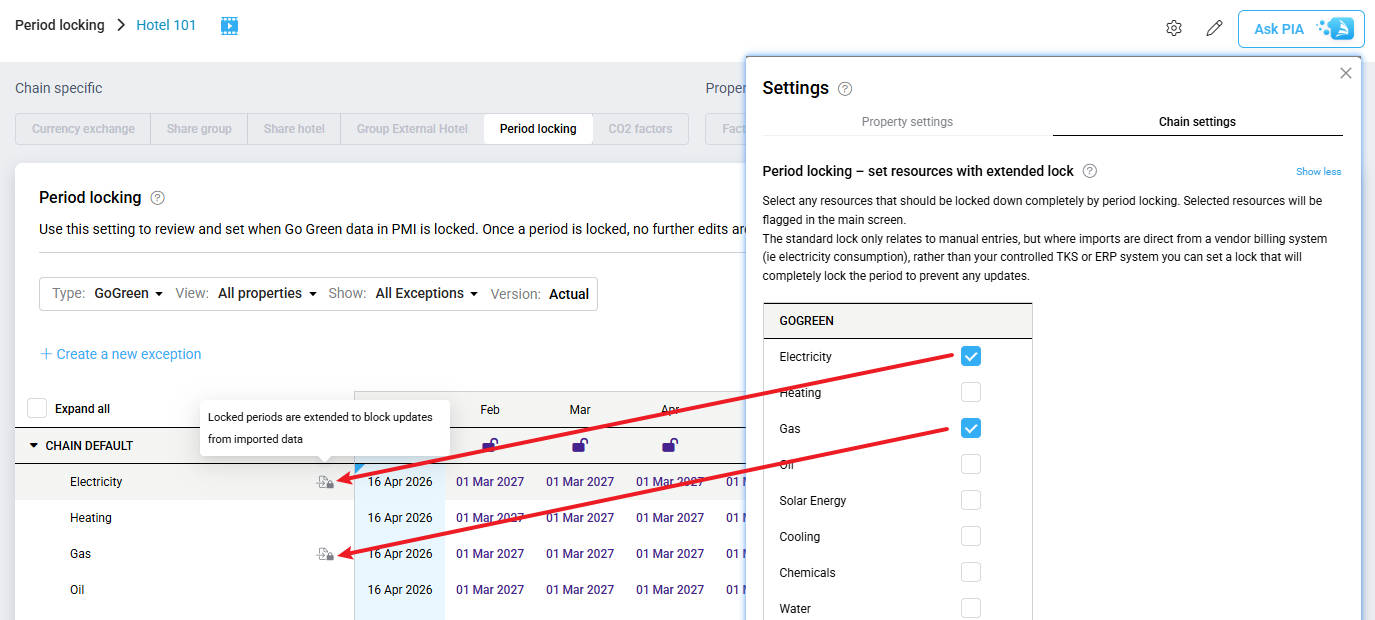Click the extended lock icon beside Electricity
The width and height of the screenshot is (1375, 620).
coord(325,482)
